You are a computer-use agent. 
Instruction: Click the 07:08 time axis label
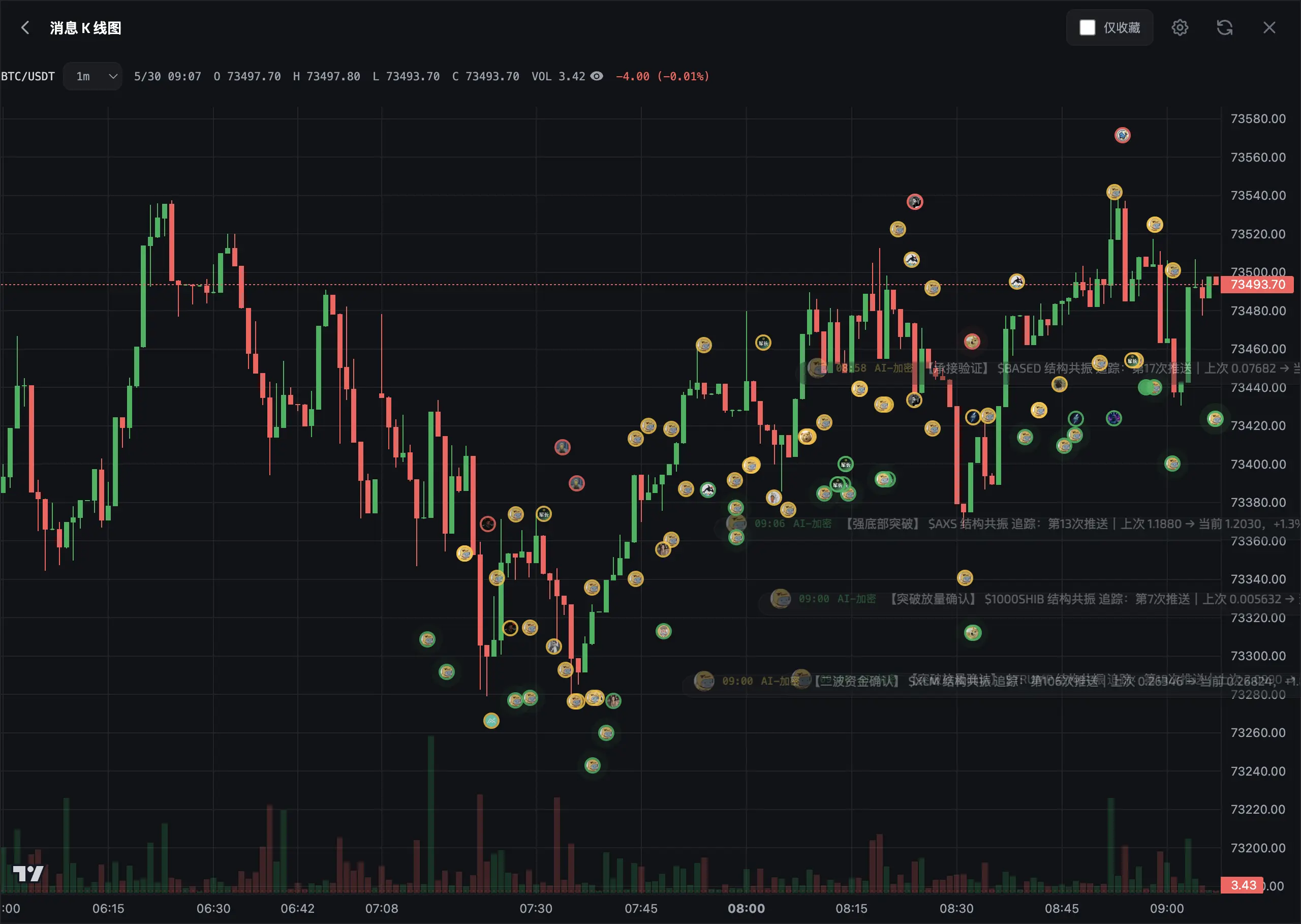(x=382, y=909)
